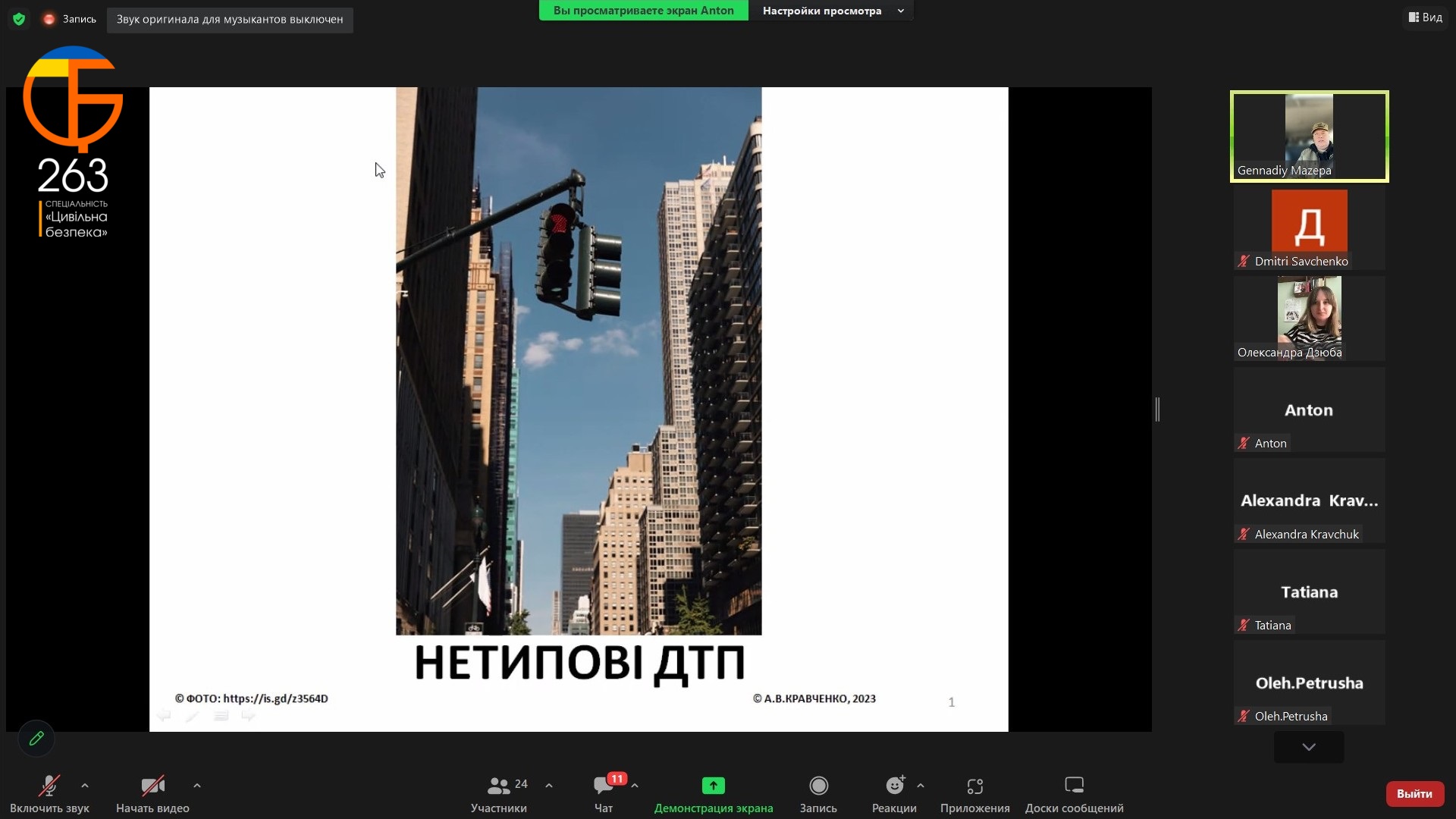Viewport: 1456px width, 819px height.
Task: Click the 'Запись' record button in toolbar
Action: (x=818, y=793)
